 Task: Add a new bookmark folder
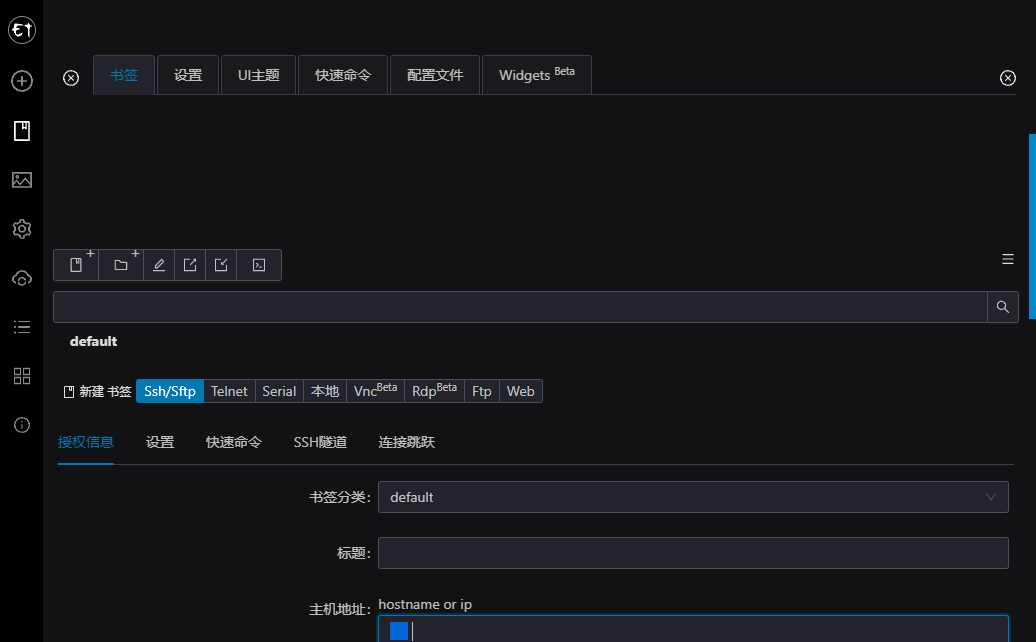121,265
